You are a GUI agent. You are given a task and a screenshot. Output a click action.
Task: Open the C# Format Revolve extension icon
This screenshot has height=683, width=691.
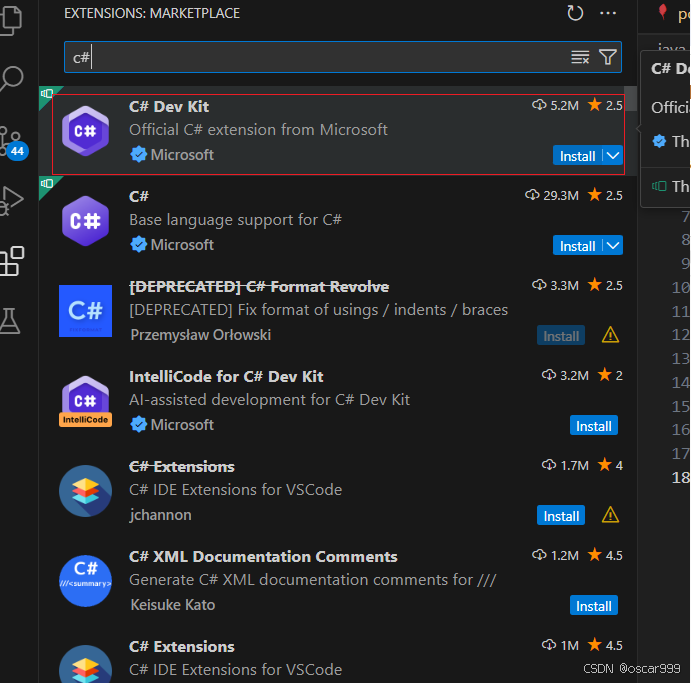(x=85, y=311)
